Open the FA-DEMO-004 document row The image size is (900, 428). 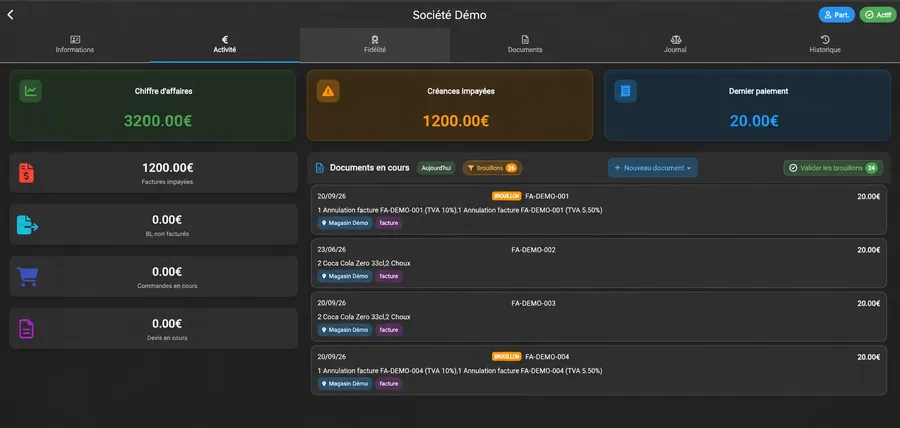pyautogui.click(x=599, y=370)
